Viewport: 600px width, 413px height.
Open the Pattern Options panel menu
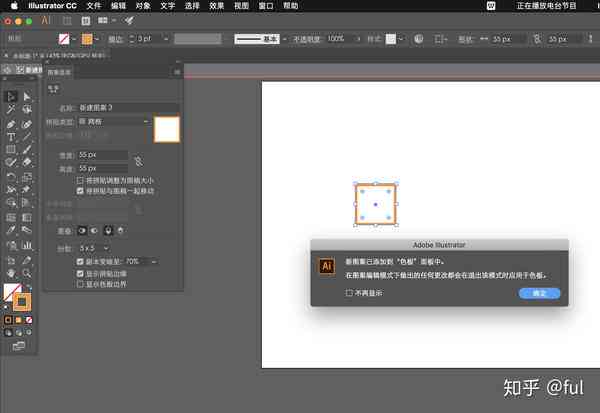[x=177, y=72]
